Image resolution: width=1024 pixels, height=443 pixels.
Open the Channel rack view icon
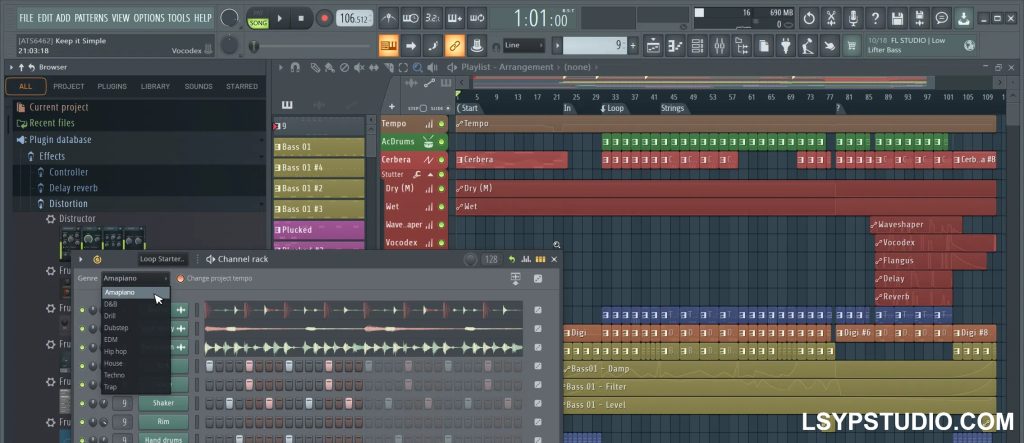click(x=697, y=46)
